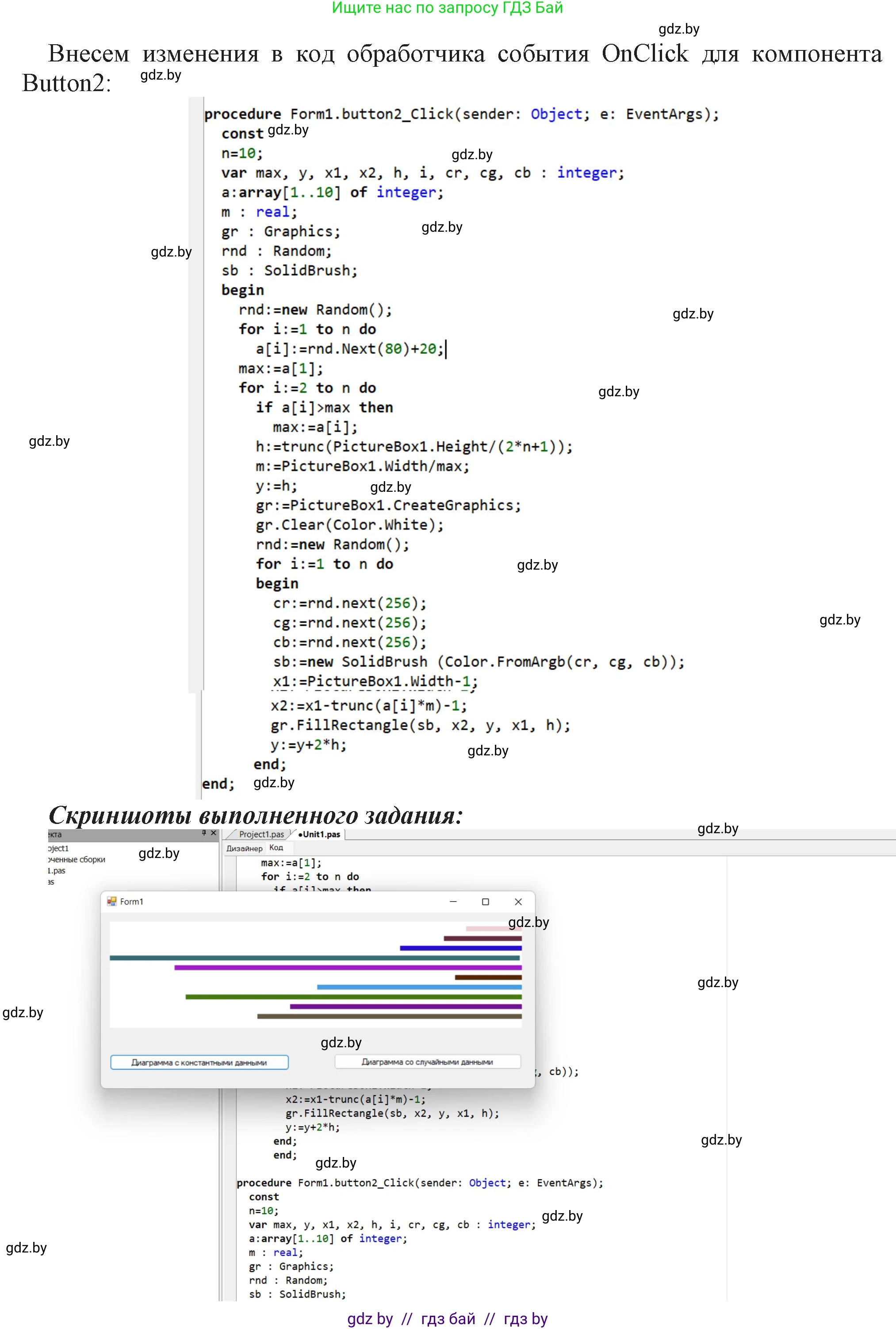The height and width of the screenshot is (1329, 896).
Task: Select the Unit1.pas tab
Action: pos(320,834)
